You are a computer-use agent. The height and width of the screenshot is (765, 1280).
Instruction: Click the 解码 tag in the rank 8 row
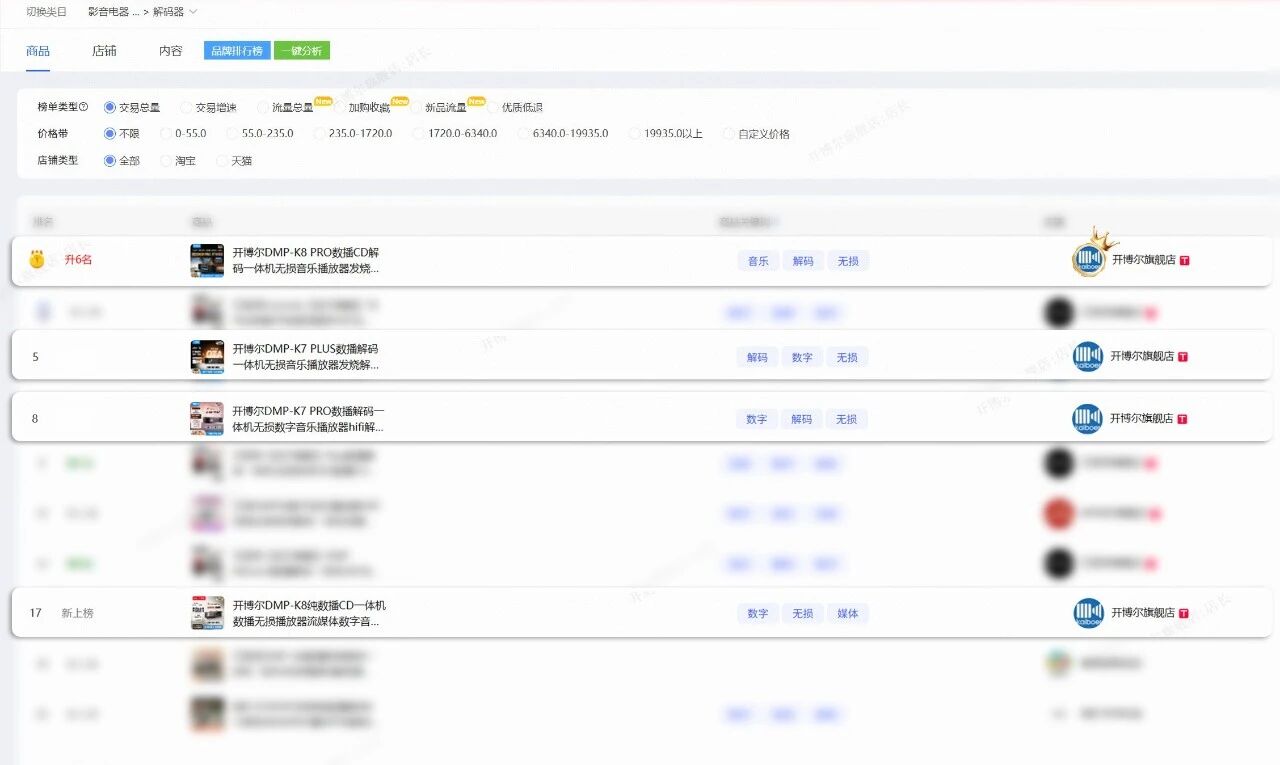click(802, 419)
